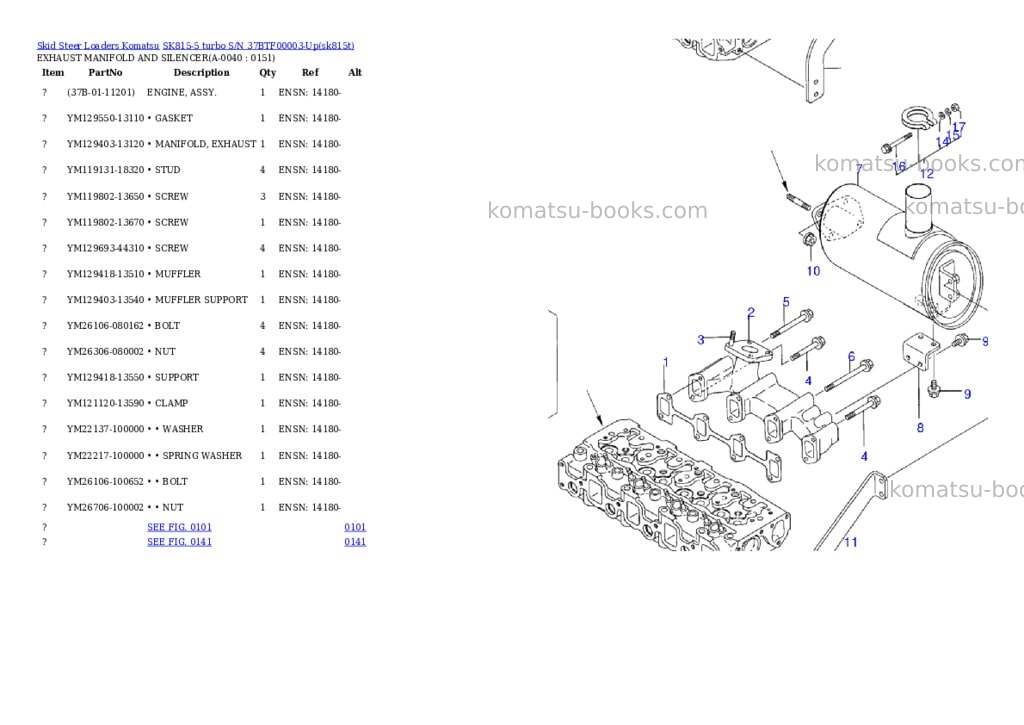The width and height of the screenshot is (1024, 725).
Task: Select the CLAMP description
Action: point(172,404)
